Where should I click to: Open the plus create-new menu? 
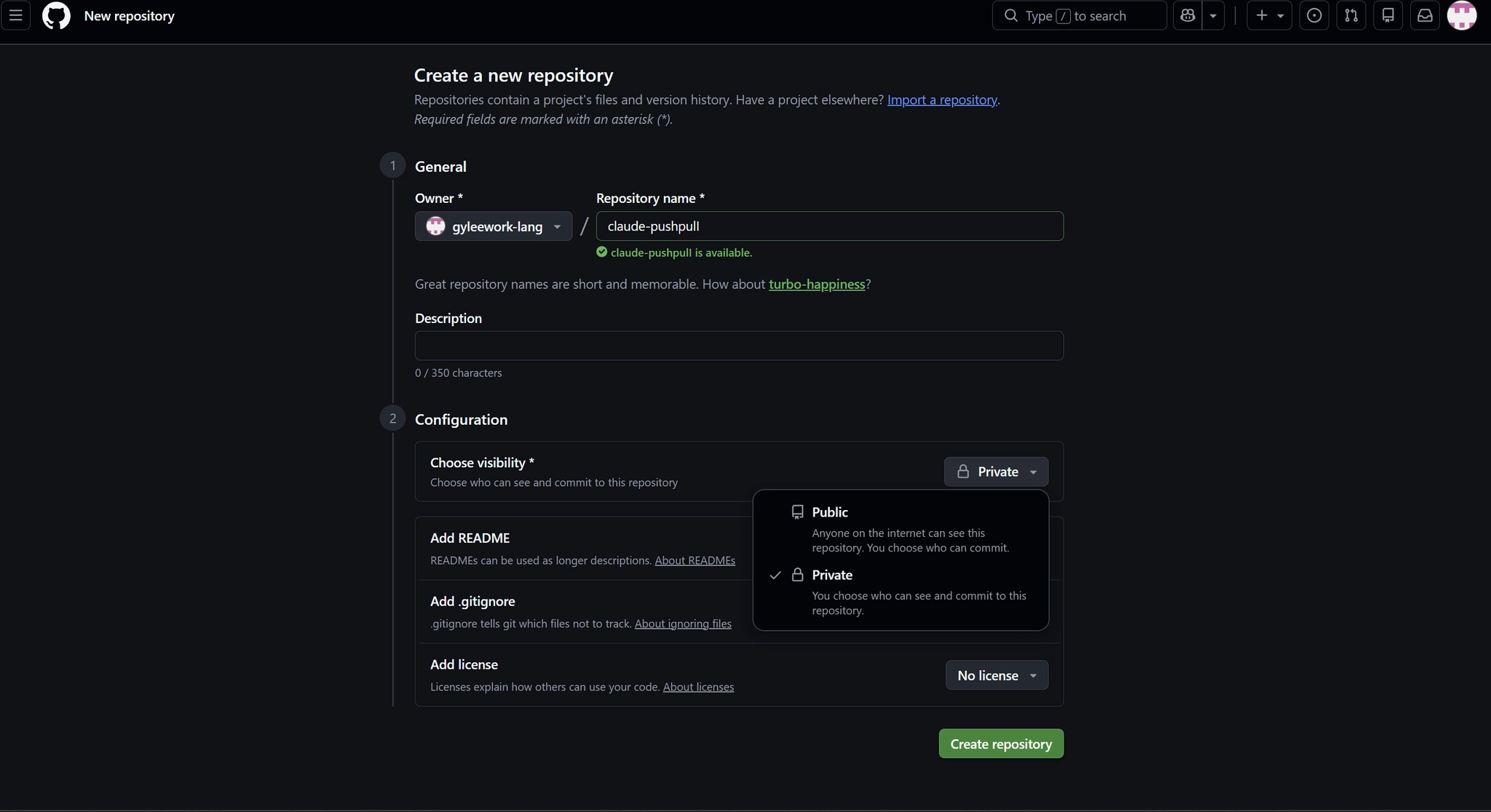click(x=1269, y=15)
